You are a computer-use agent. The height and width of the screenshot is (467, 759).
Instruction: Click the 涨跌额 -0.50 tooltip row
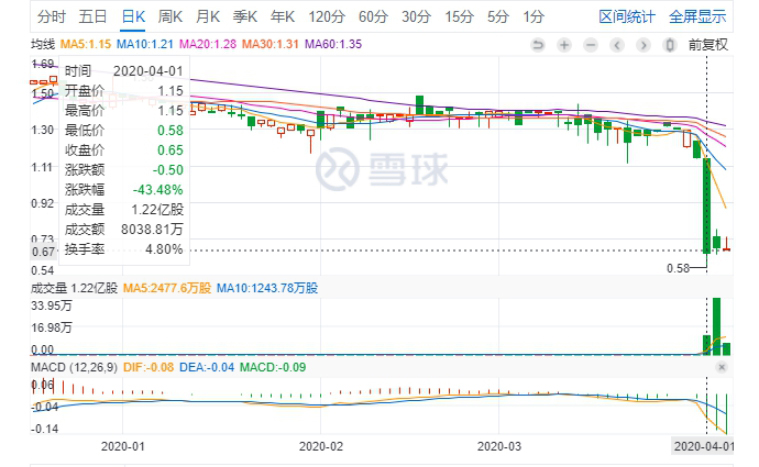tap(124, 170)
